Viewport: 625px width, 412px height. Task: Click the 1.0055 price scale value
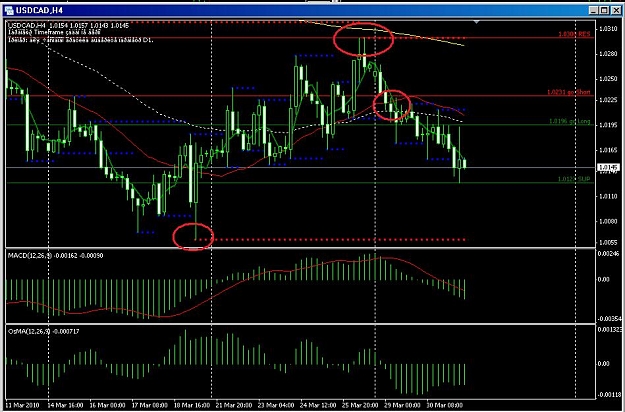(609, 242)
